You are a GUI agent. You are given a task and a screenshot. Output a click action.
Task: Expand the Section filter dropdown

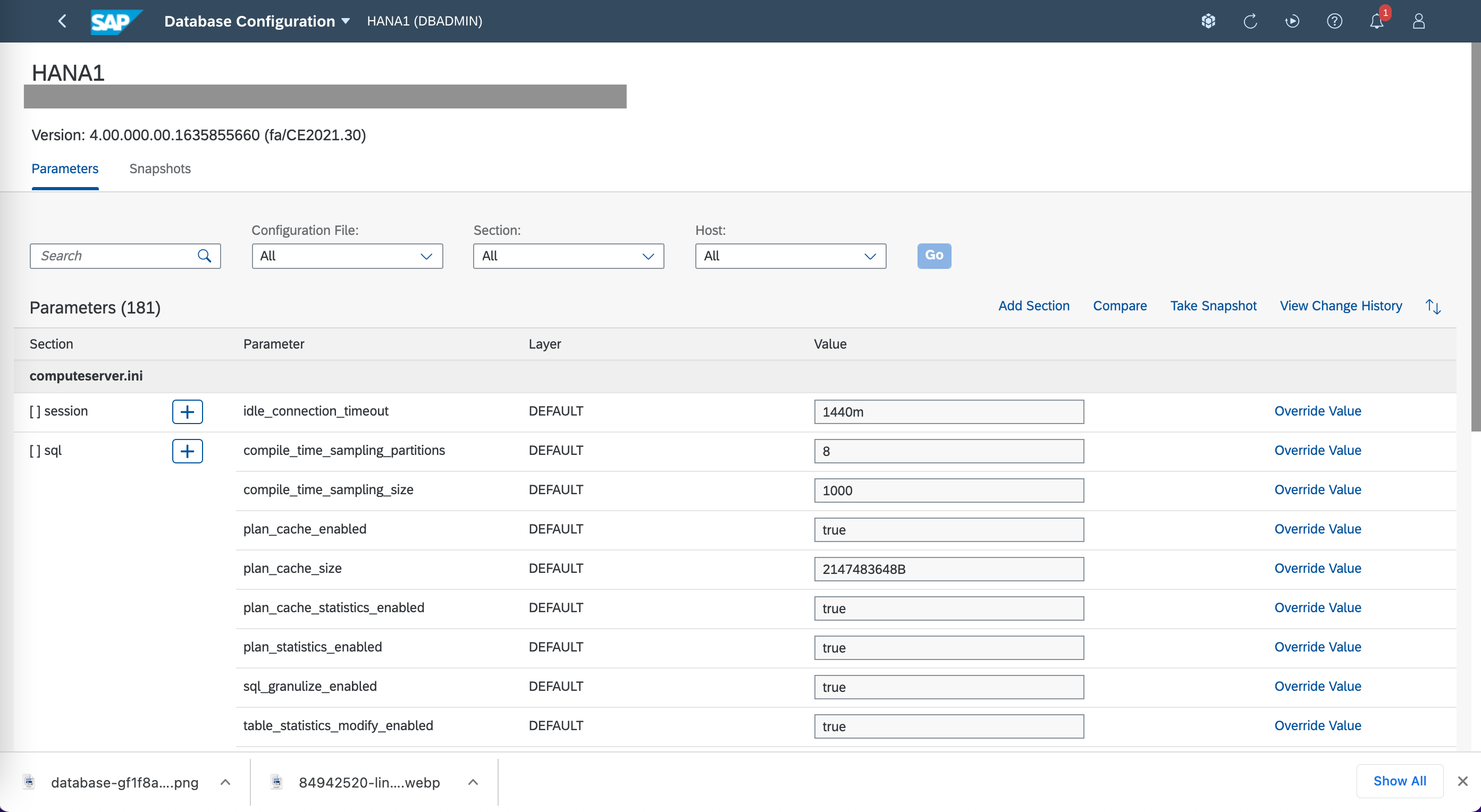point(647,256)
